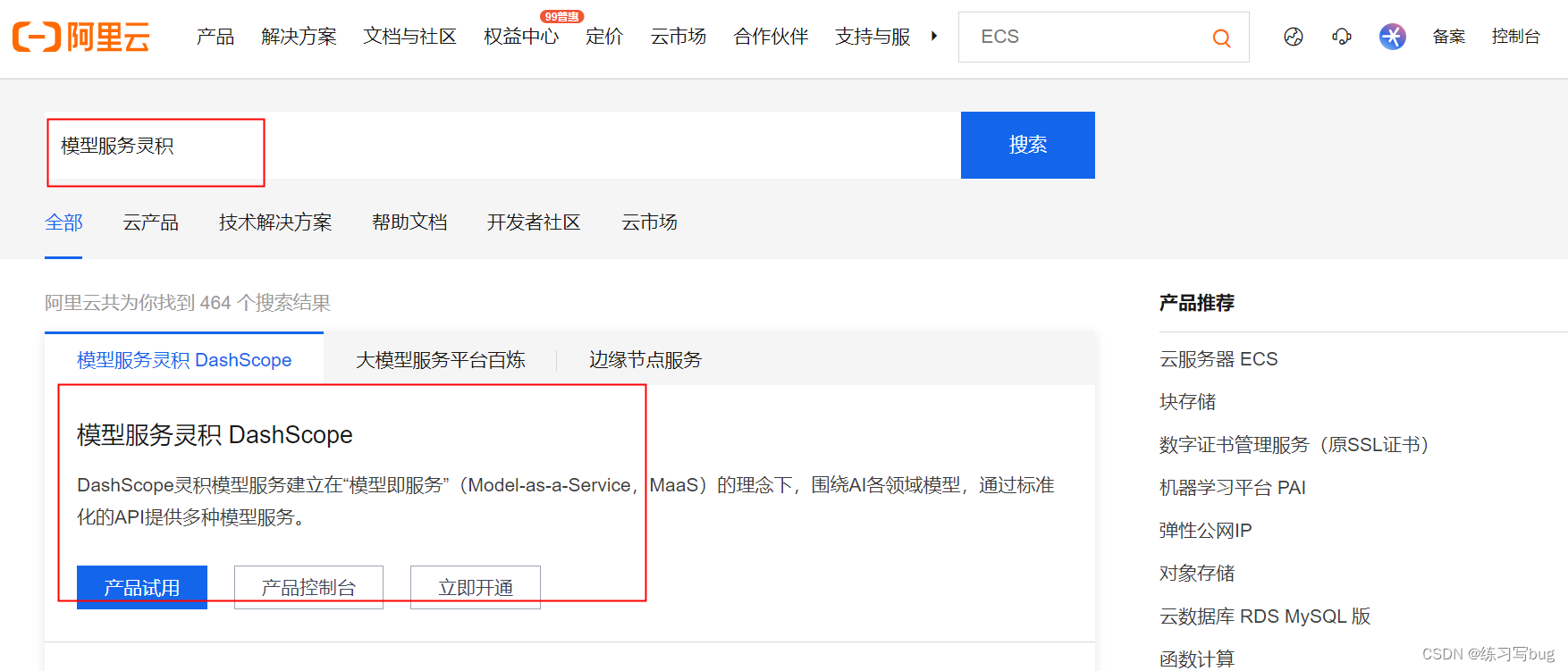
Task: Open 弹性公网IP recommendation
Action: [1206, 531]
